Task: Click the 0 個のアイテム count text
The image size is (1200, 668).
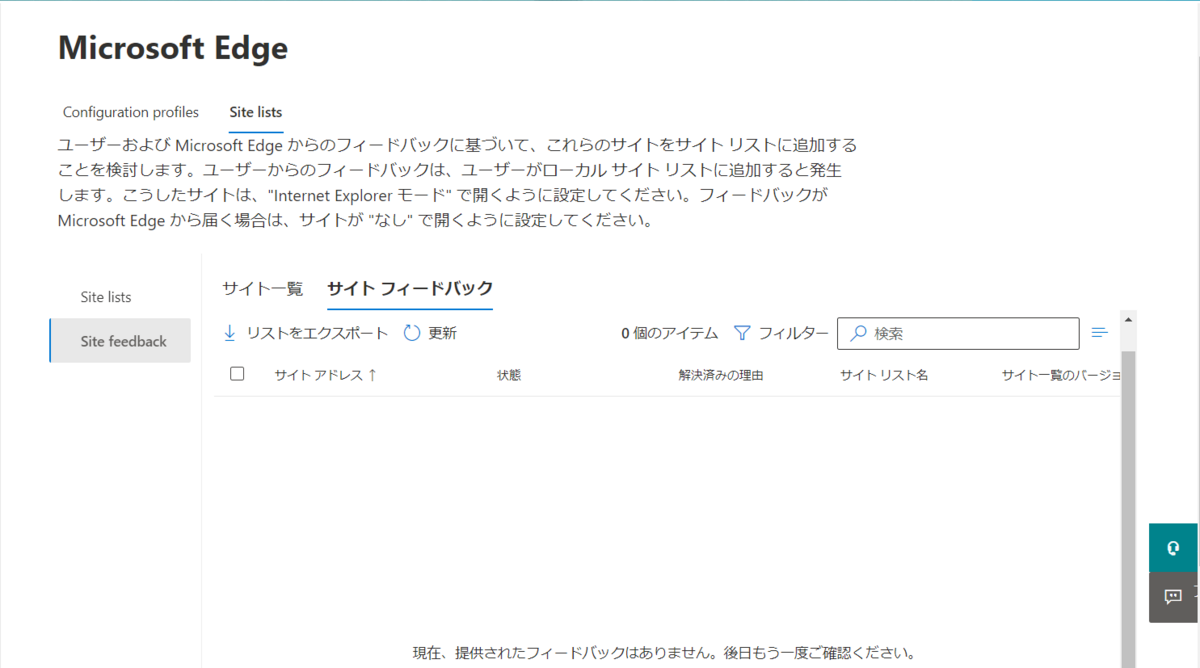Action: [669, 333]
